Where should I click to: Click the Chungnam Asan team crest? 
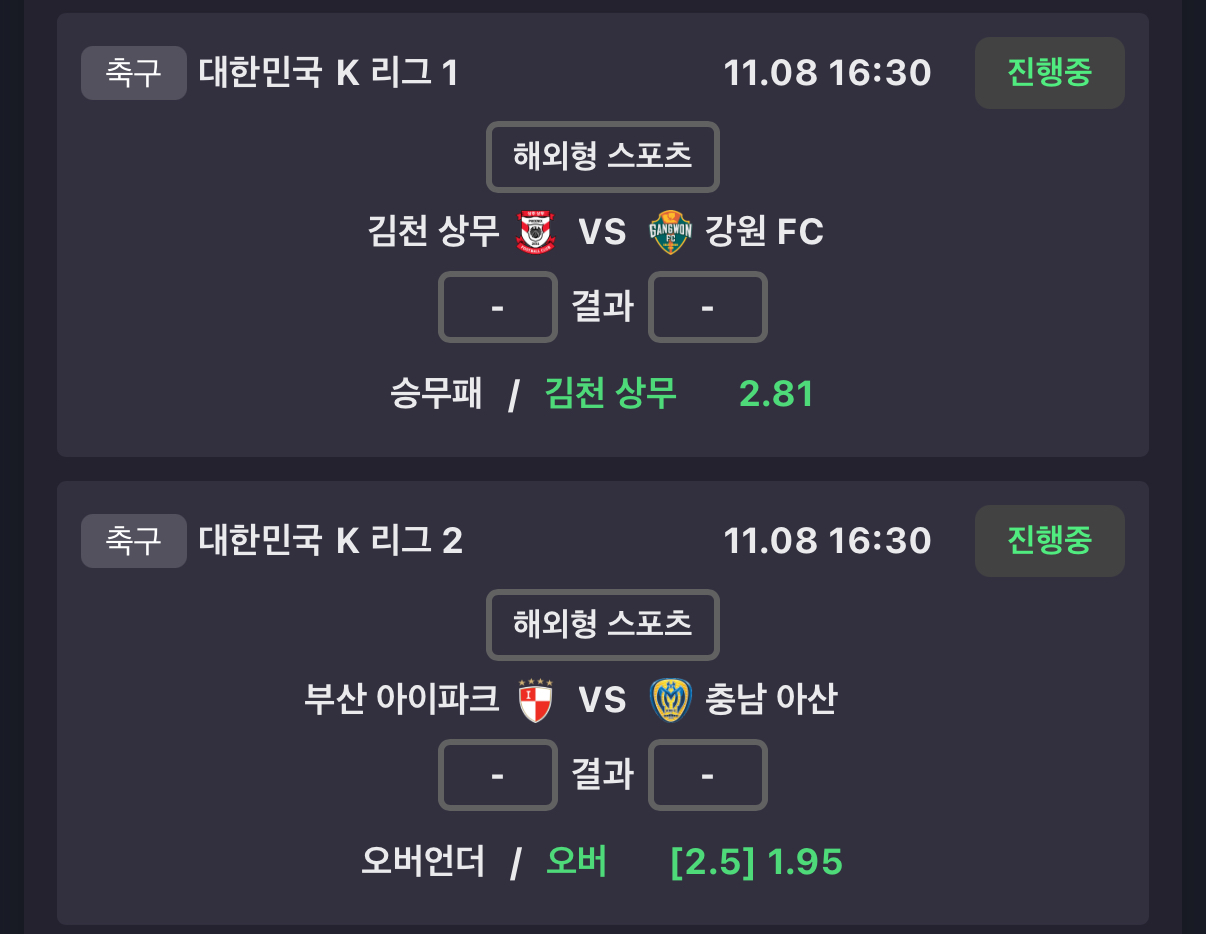click(670, 700)
